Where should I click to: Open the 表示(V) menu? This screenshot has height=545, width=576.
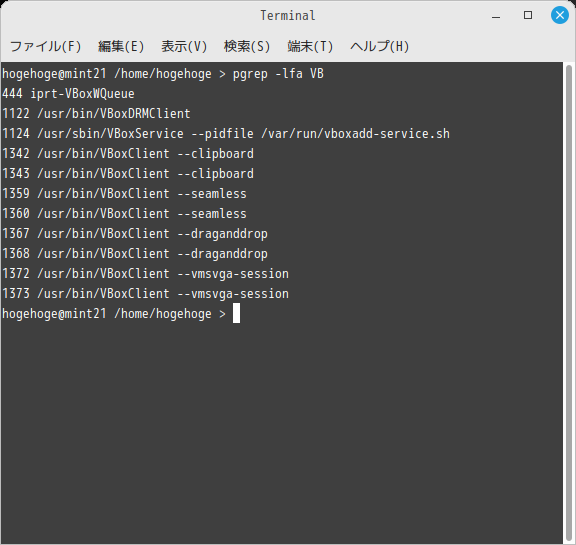(x=184, y=46)
